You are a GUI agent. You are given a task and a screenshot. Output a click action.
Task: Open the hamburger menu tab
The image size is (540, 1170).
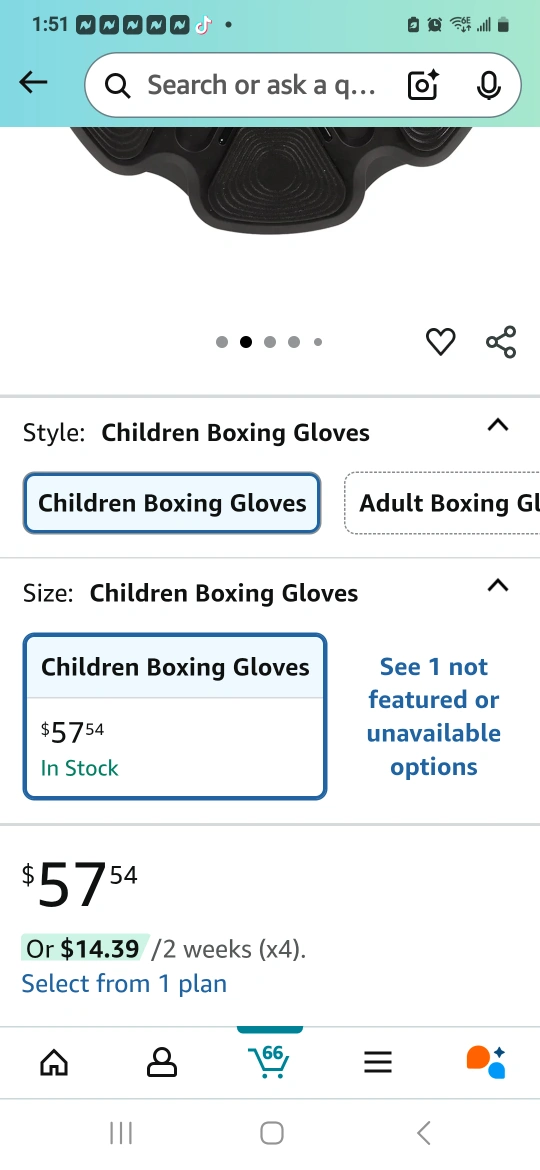click(377, 1062)
